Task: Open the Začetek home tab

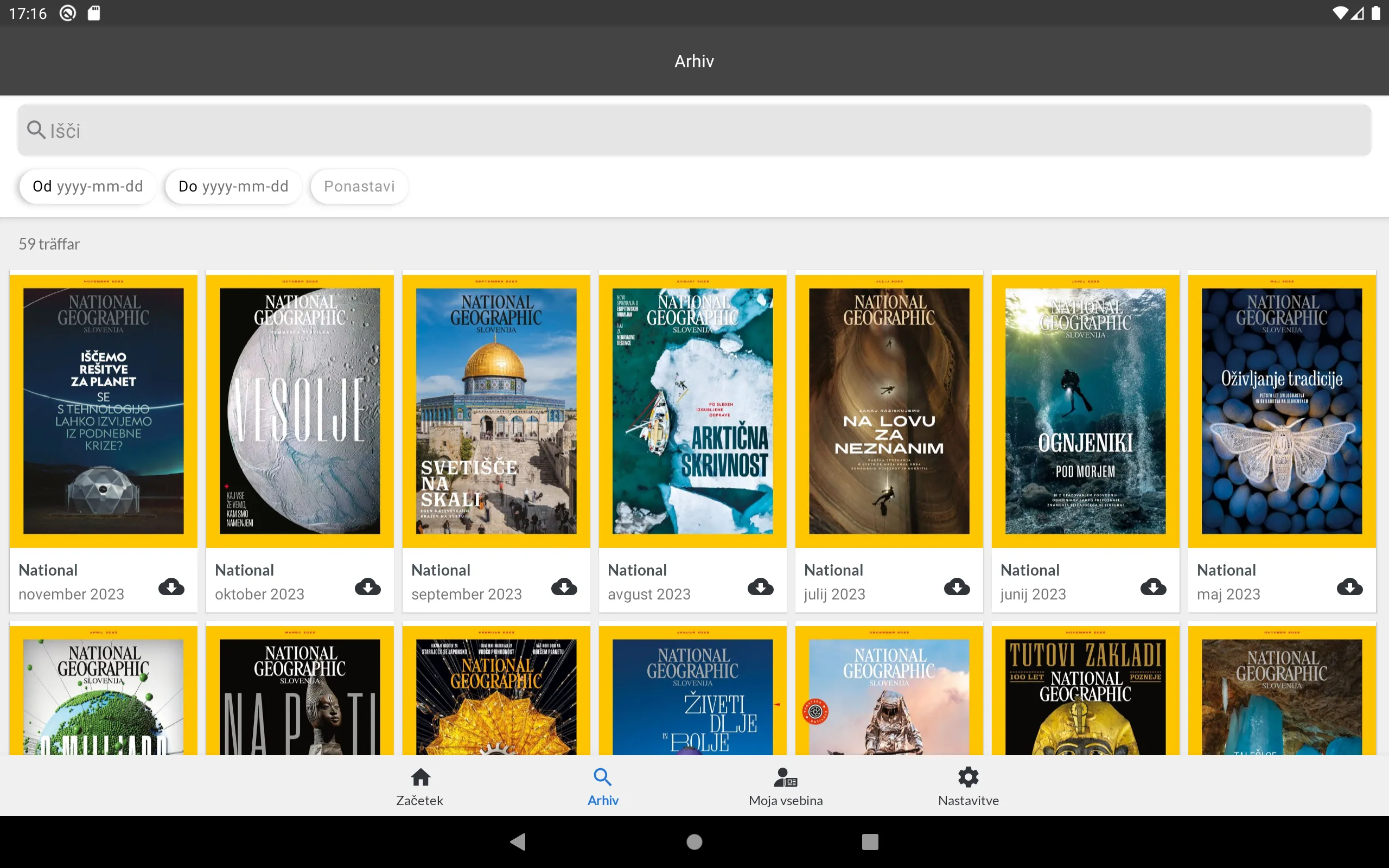Action: [x=420, y=787]
